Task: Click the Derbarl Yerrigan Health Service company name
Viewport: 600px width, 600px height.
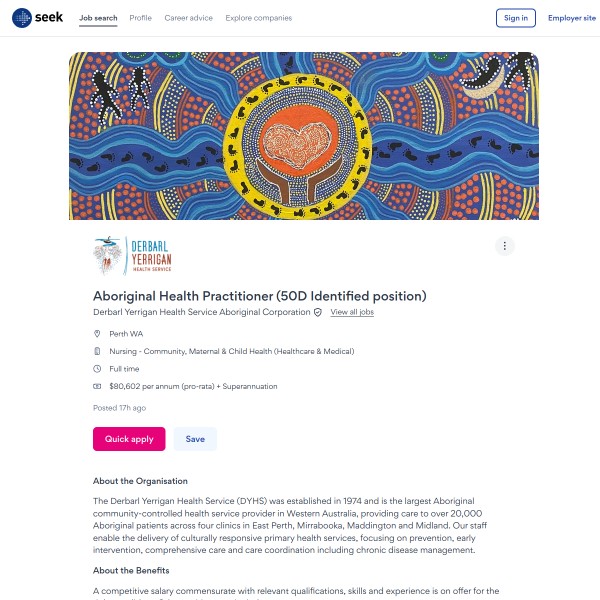Action: coord(201,312)
